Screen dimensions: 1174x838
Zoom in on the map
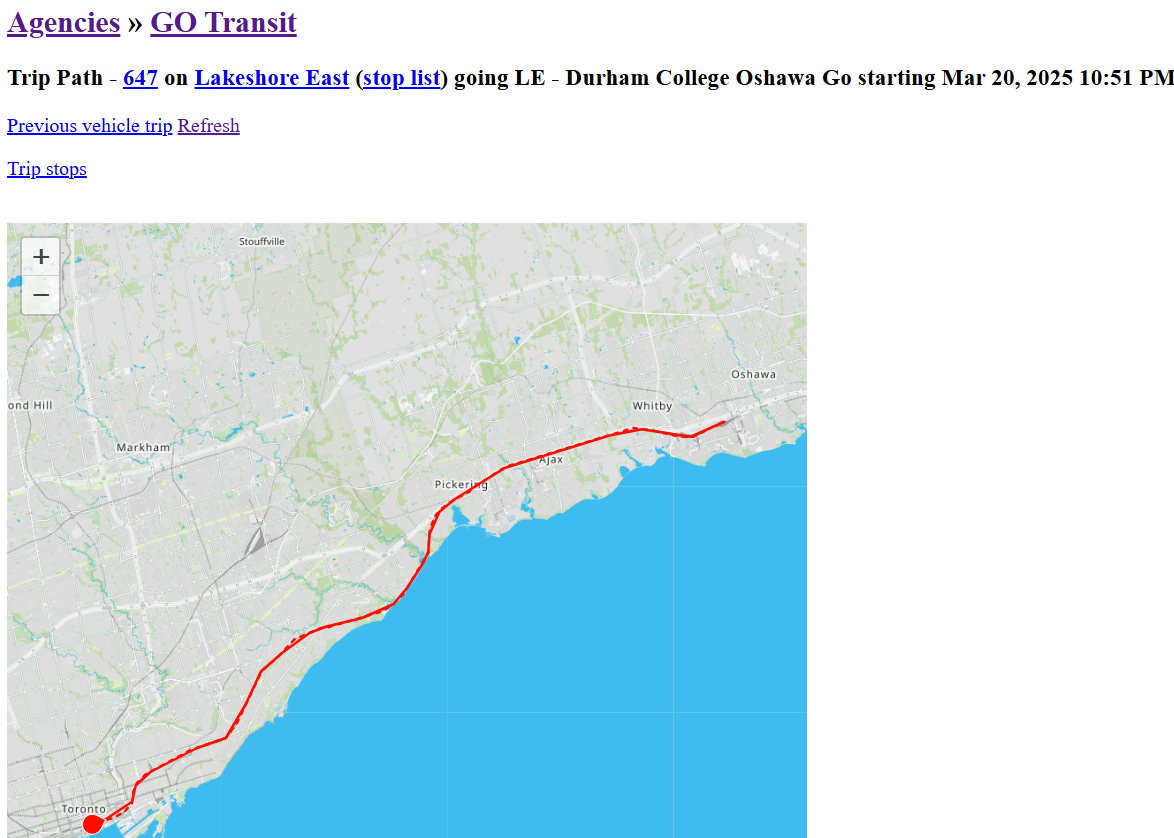point(41,257)
